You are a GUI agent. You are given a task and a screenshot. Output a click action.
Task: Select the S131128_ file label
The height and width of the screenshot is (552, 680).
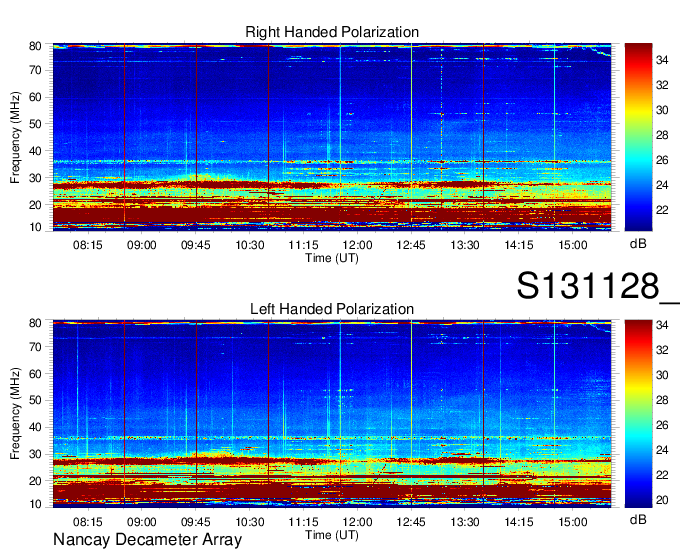(598, 286)
